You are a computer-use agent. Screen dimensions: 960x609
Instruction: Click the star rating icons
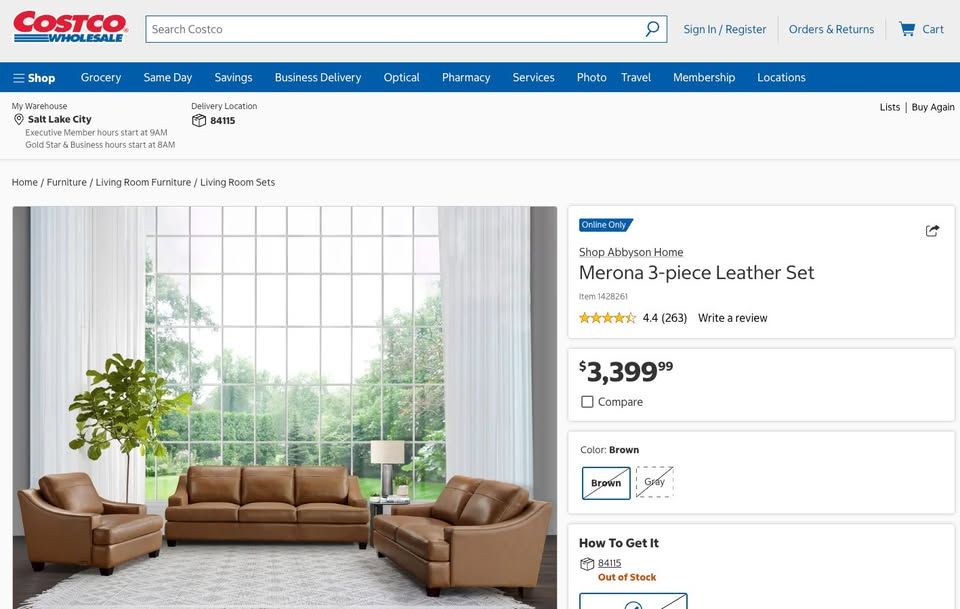[x=607, y=318]
